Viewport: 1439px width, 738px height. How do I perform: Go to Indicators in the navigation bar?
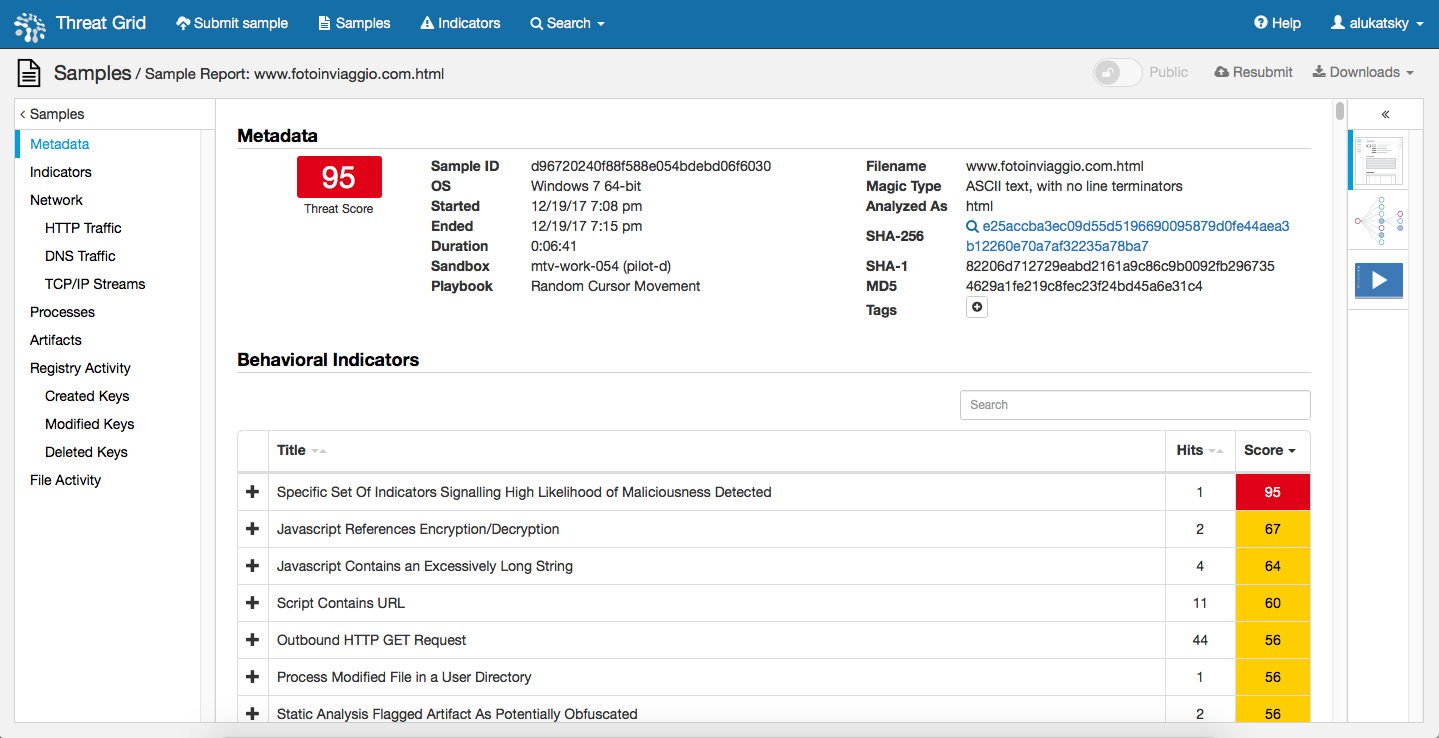pyautogui.click(x=460, y=22)
